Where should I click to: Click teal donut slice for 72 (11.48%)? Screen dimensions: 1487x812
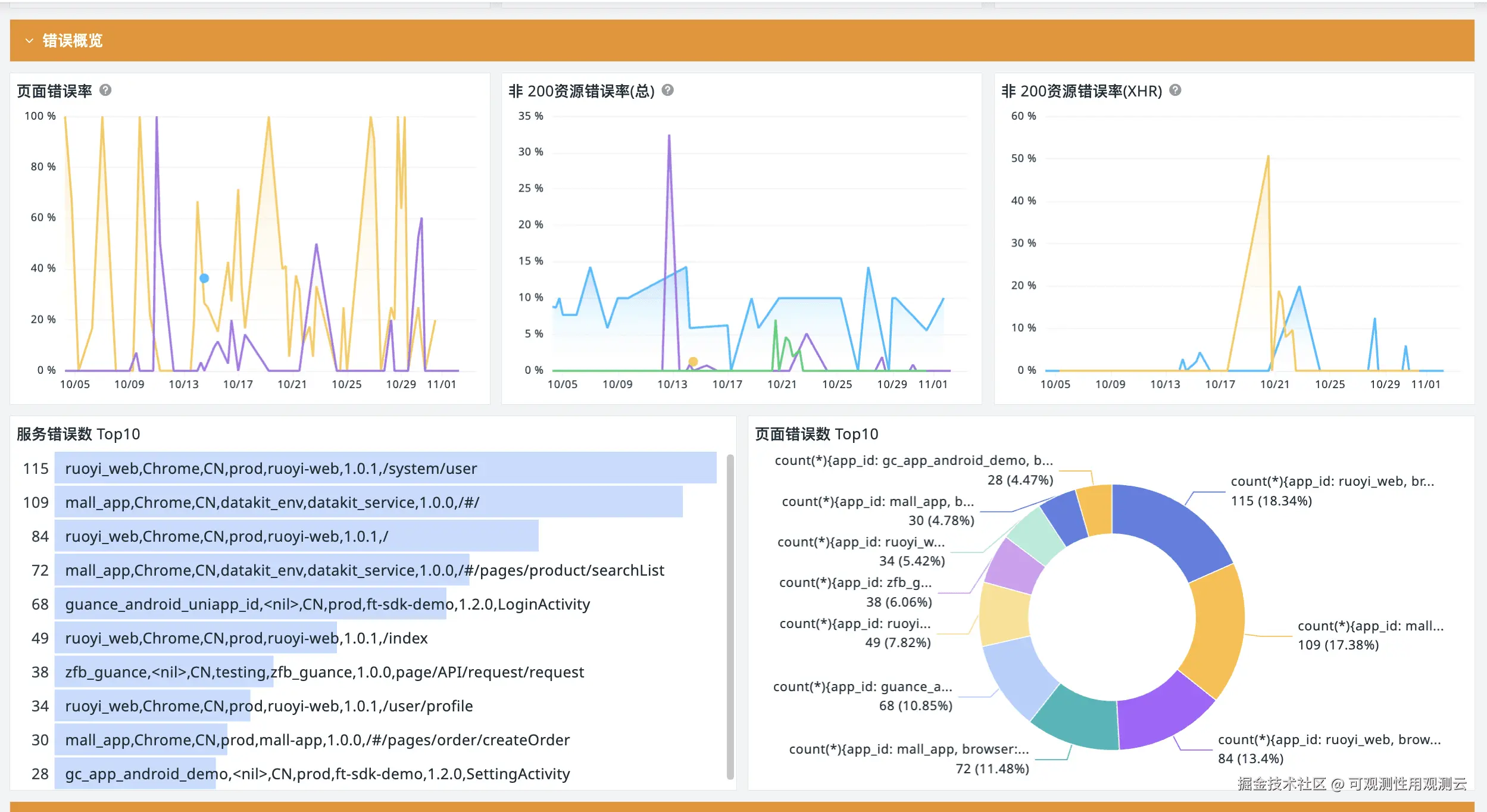[1079, 720]
